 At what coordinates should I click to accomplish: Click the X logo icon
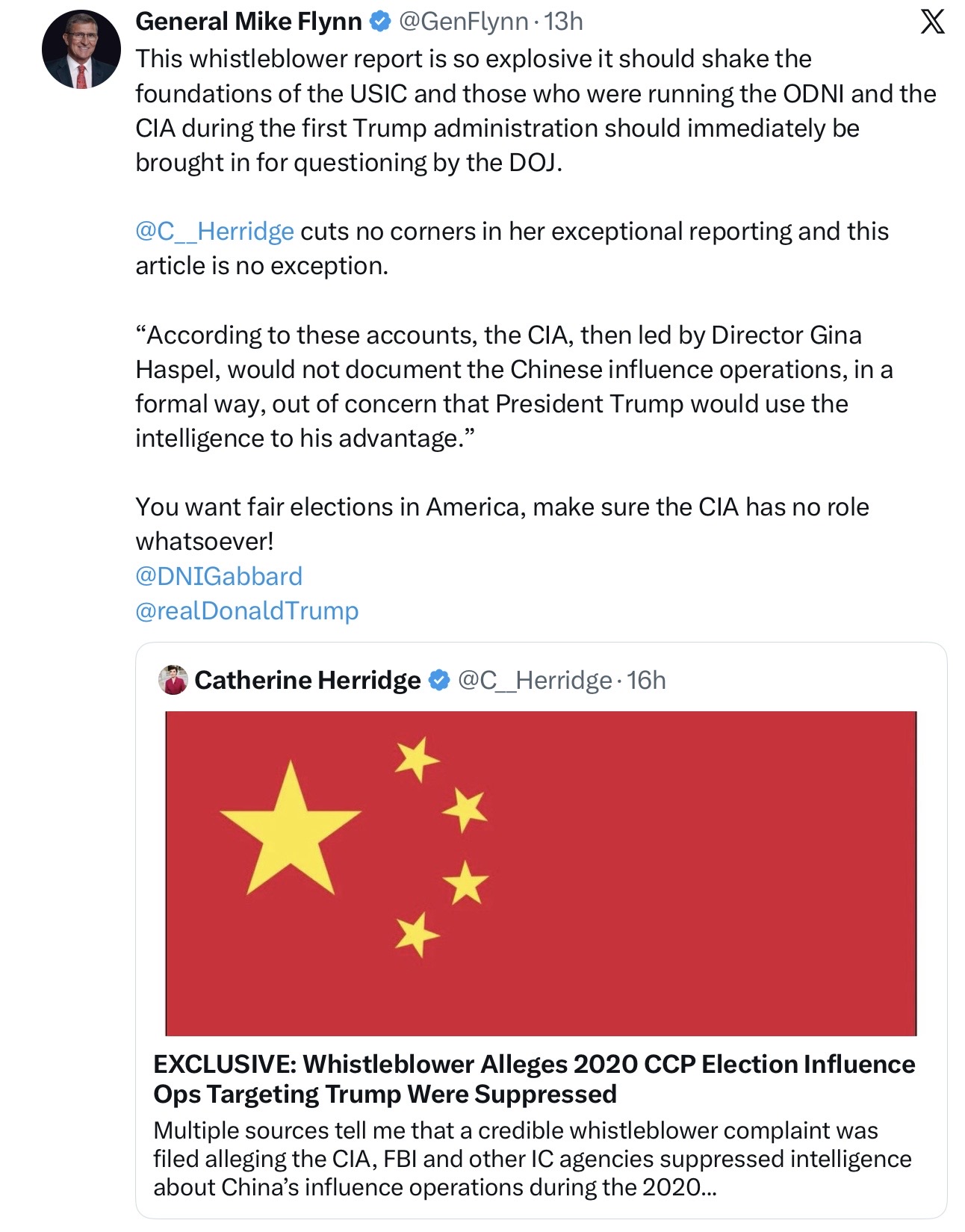pyautogui.click(x=932, y=22)
